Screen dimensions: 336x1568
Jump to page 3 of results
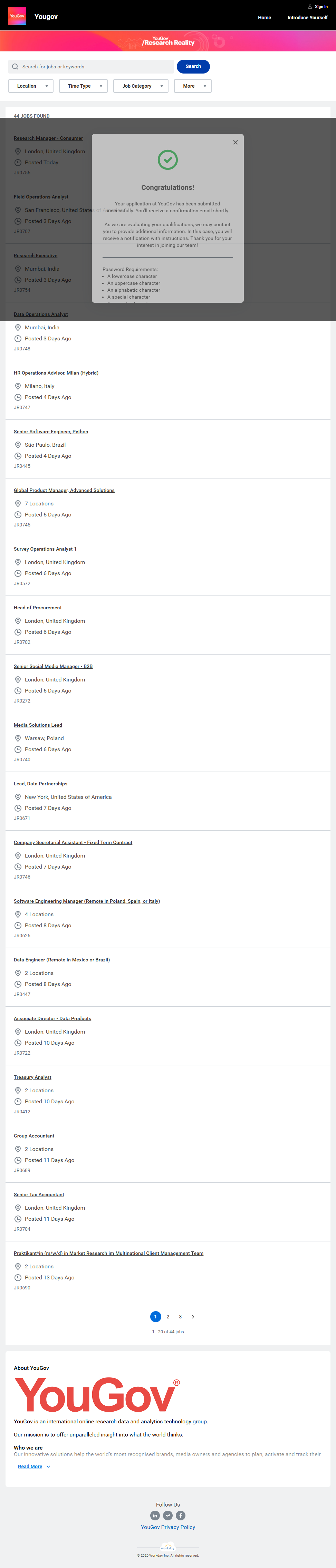180,1316
